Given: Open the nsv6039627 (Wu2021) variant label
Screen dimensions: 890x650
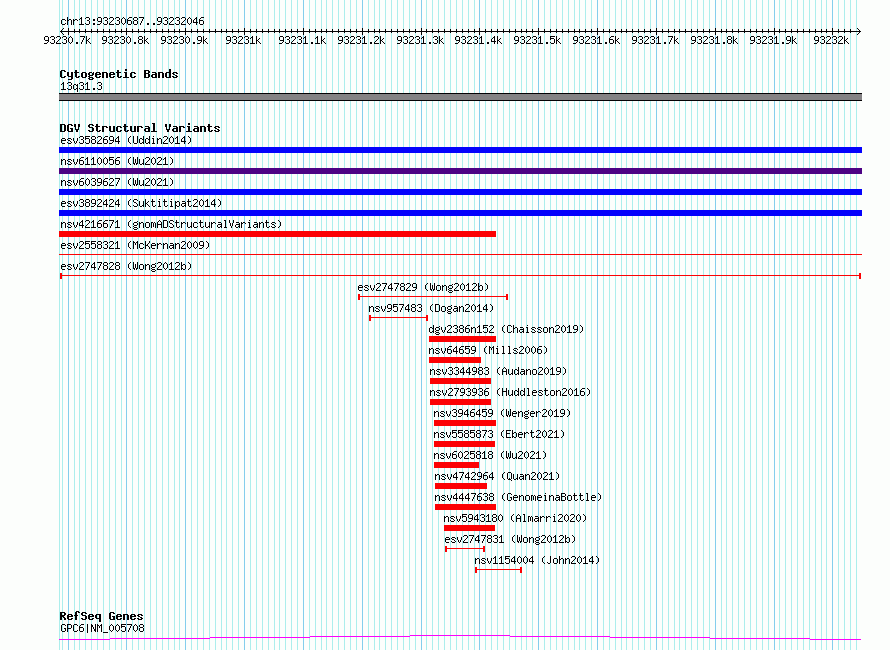Looking at the screenshot, I should tap(117, 182).
